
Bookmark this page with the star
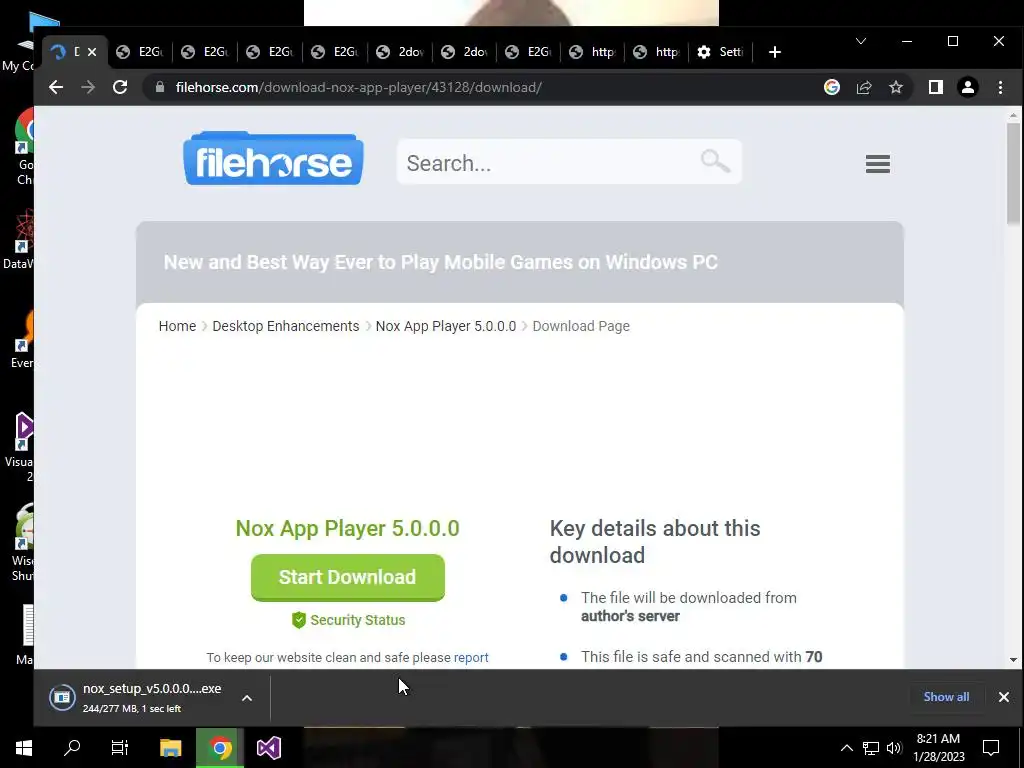tap(896, 88)
